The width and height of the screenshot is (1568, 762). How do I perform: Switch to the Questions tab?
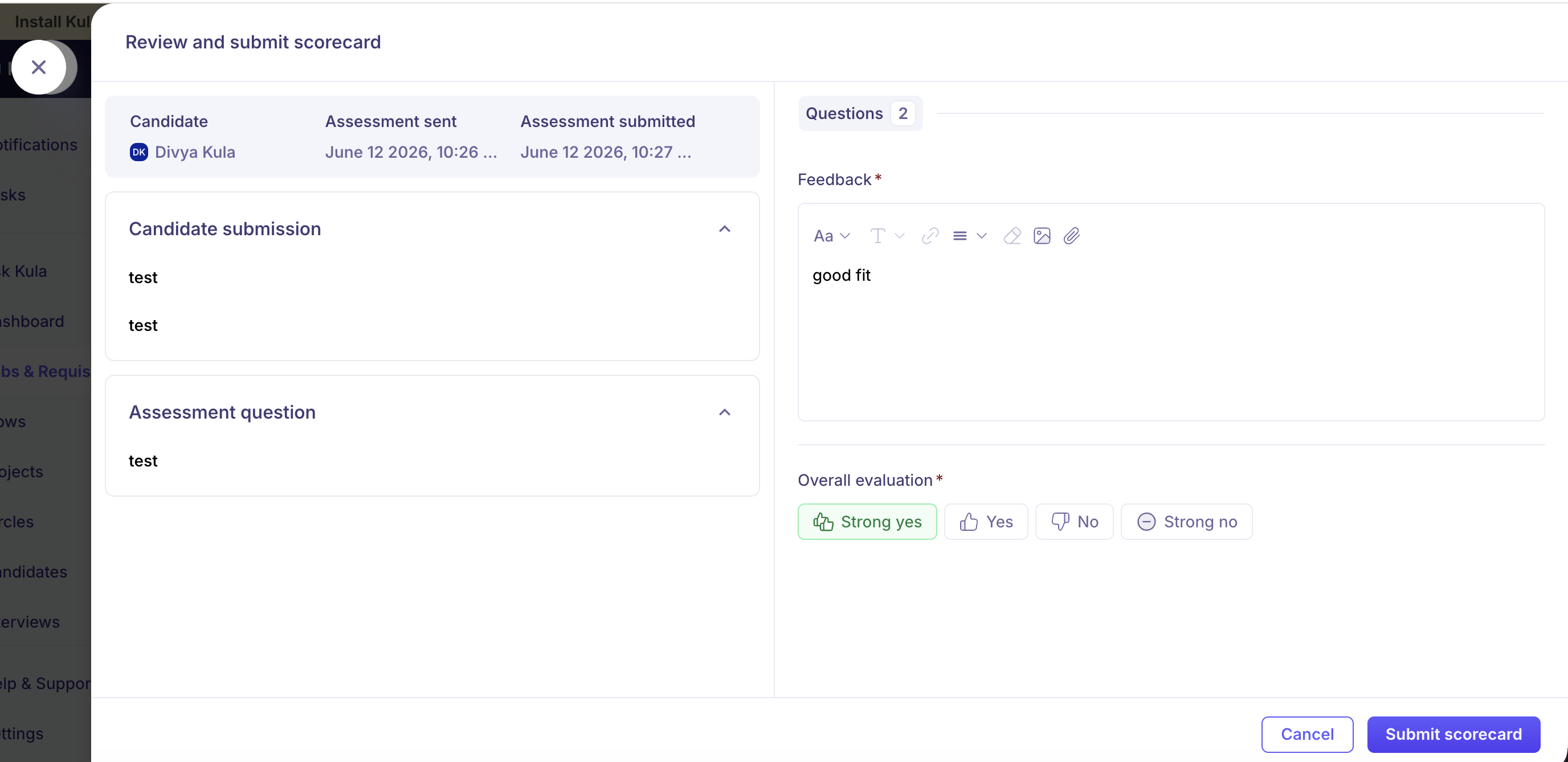coord(860,113)
